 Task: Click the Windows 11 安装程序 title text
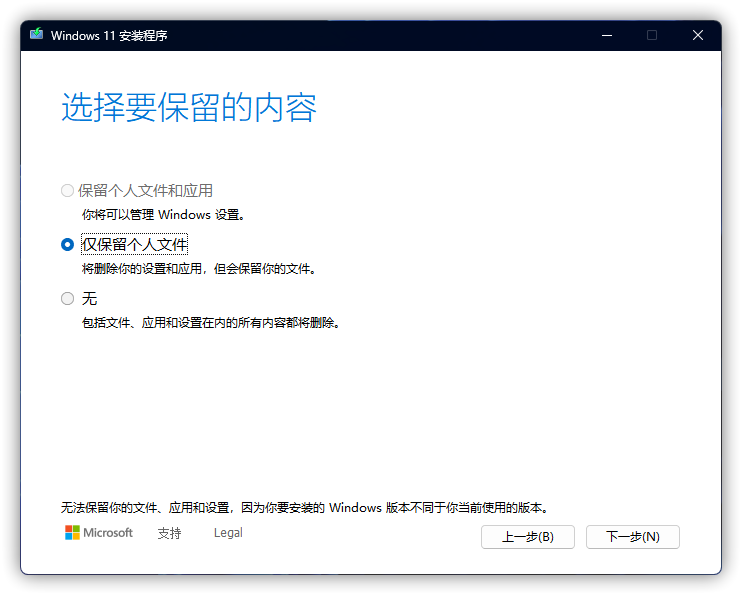(x=108, y=35)
